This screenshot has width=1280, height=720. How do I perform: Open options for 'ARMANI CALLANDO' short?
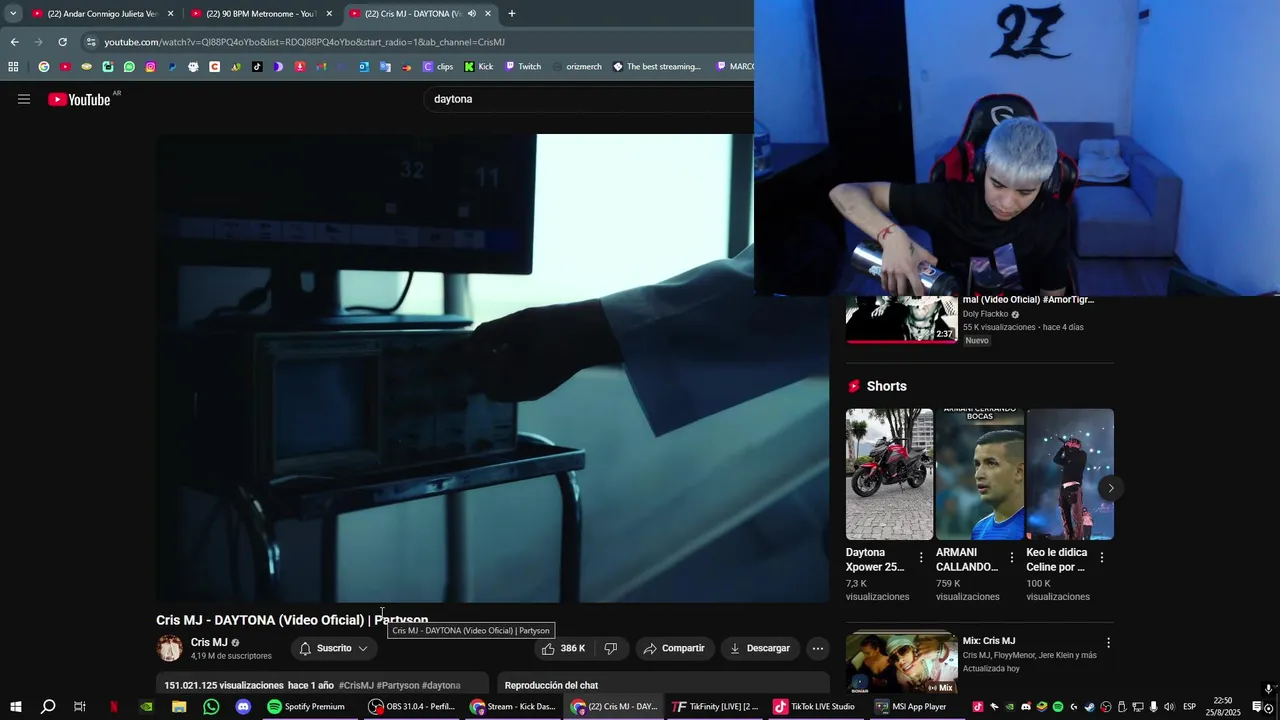coord(1011,557)
